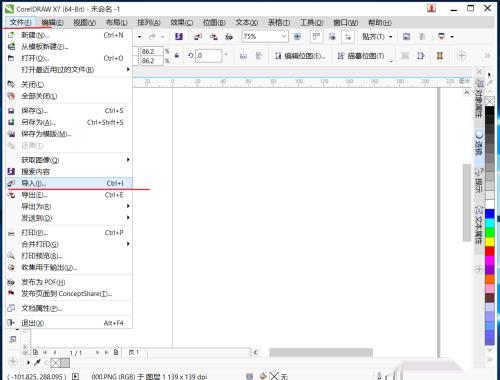Open the Options icon right of 贴齐

pos(406,37)
